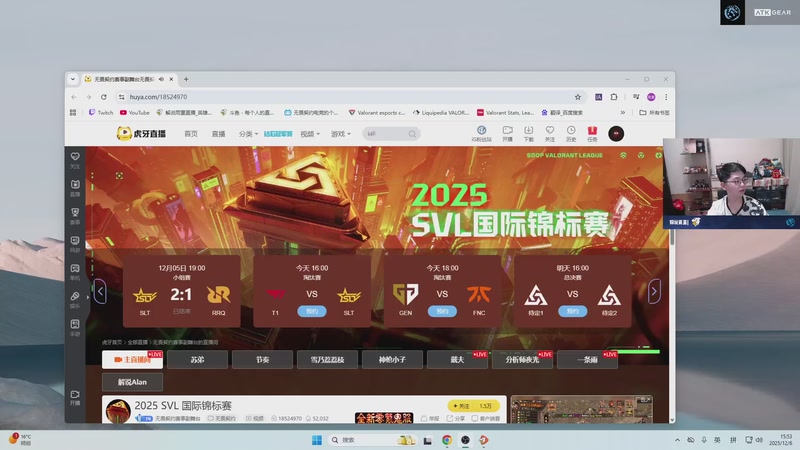Go to the next match carousel arrow
The width and height of the screenshot is (800, 450).
pyautogui.click(x=654, y=291)
